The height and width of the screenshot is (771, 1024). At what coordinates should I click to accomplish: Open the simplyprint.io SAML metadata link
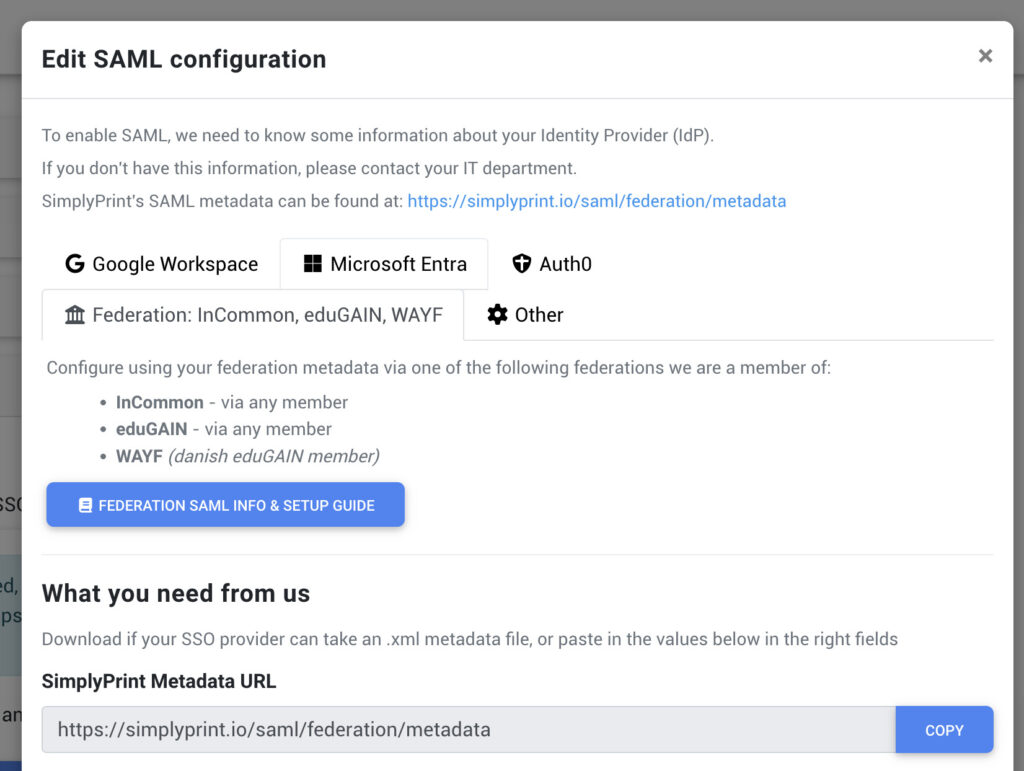point(596,201)
